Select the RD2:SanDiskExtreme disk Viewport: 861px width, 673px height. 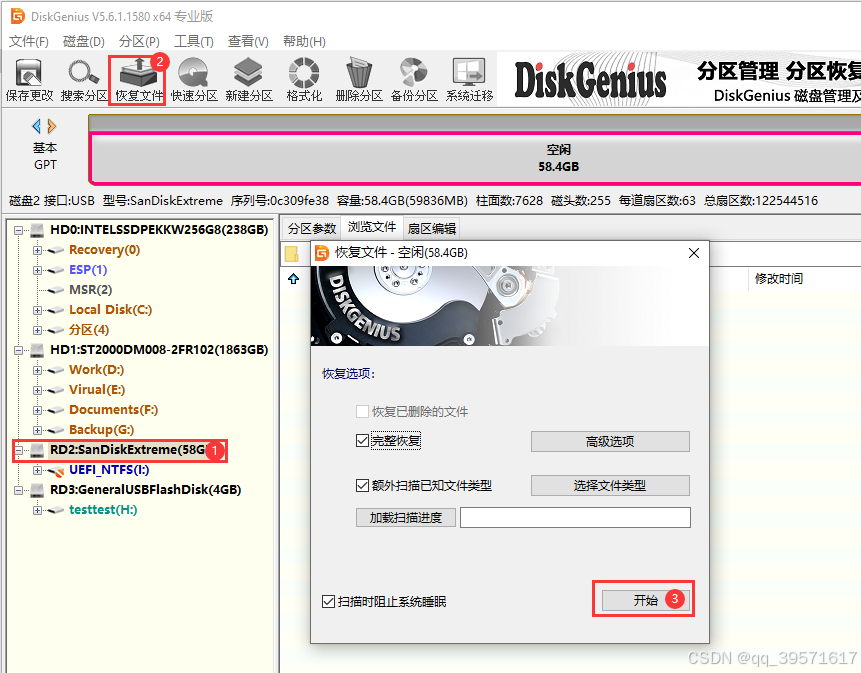127,450
